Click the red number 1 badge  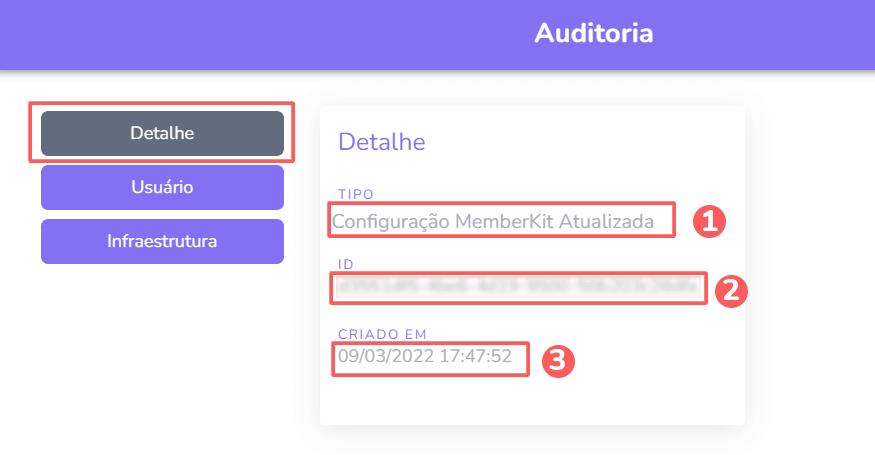coord(709,222)
